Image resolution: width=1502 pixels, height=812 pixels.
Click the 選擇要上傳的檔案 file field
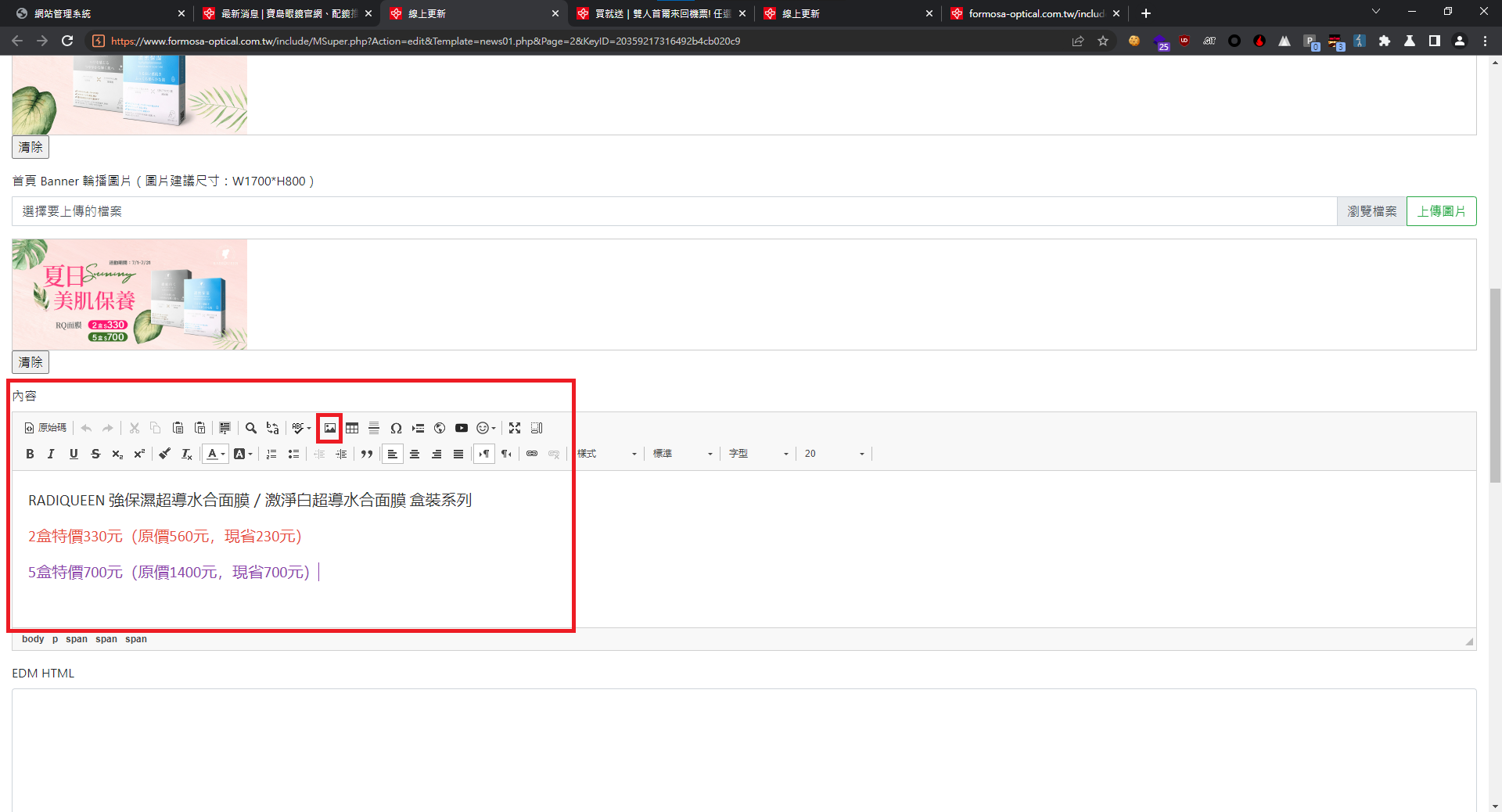click(x=674, y=211)
